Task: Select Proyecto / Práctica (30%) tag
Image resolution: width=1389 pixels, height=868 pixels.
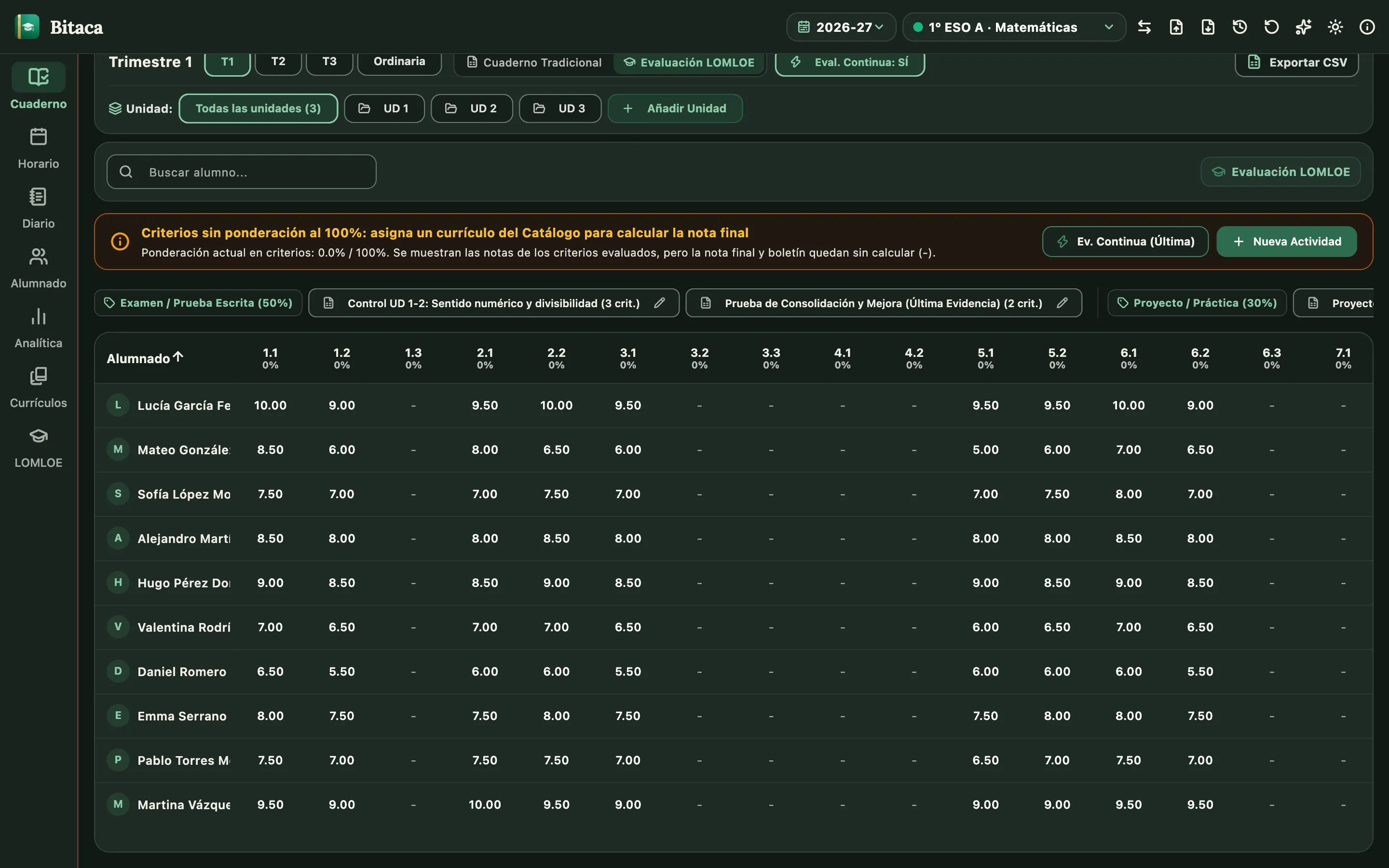Action: click(1197, 302)
